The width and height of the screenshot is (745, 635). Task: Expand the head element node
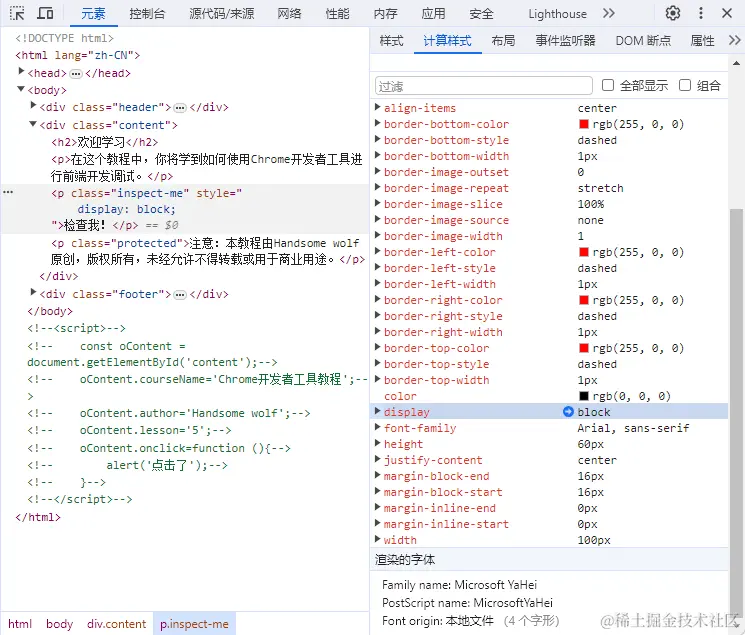coord(21,71)
